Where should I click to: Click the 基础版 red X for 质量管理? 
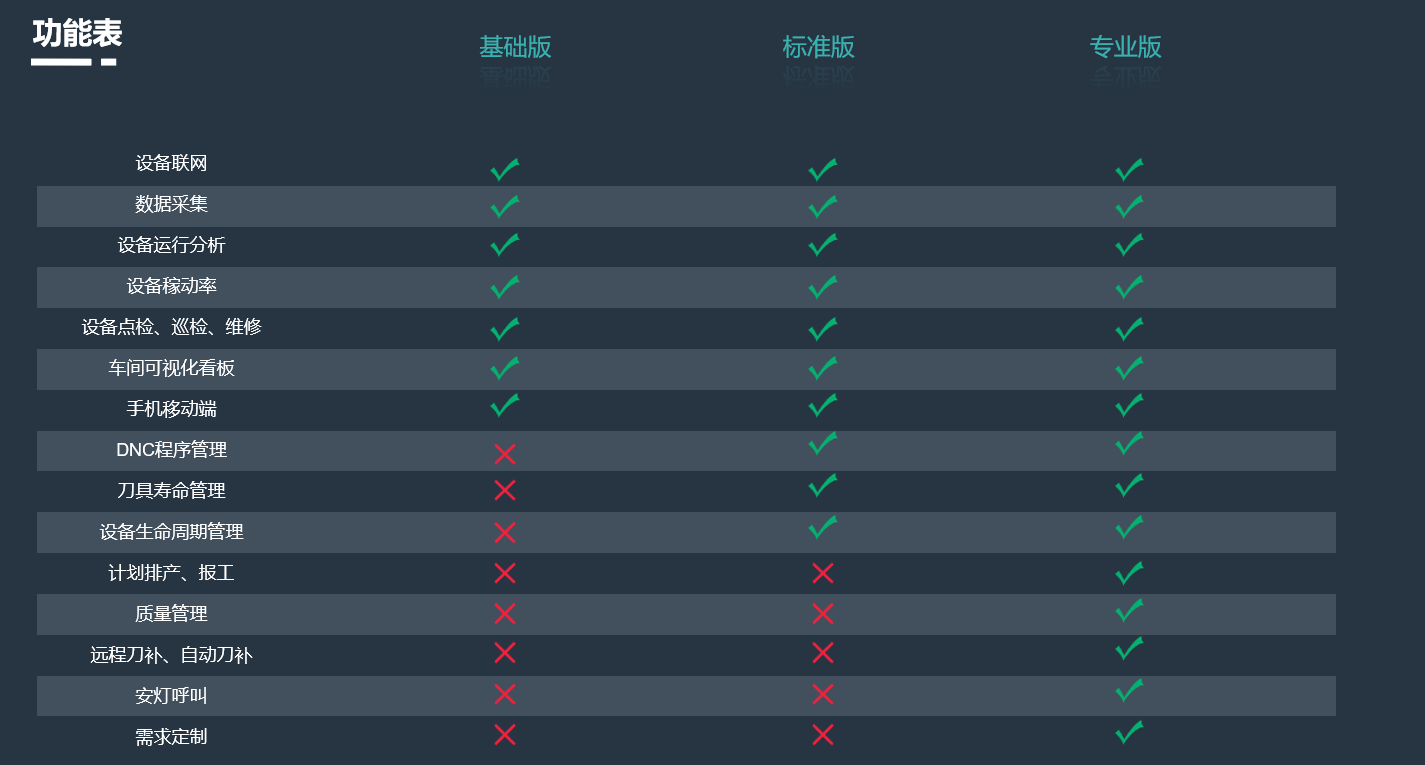click(505, 613)
